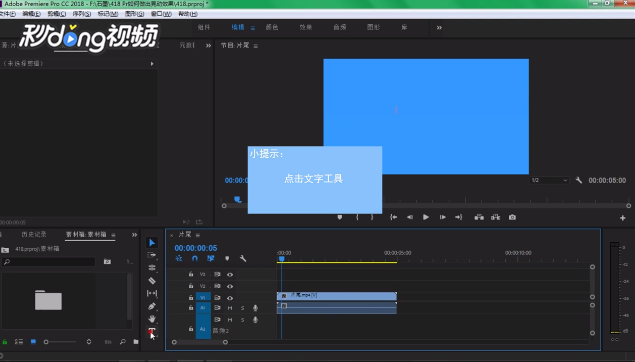Screen dimensions: 635x362
Task: Switch to the Color workspace tab
Action: (272, 27)
